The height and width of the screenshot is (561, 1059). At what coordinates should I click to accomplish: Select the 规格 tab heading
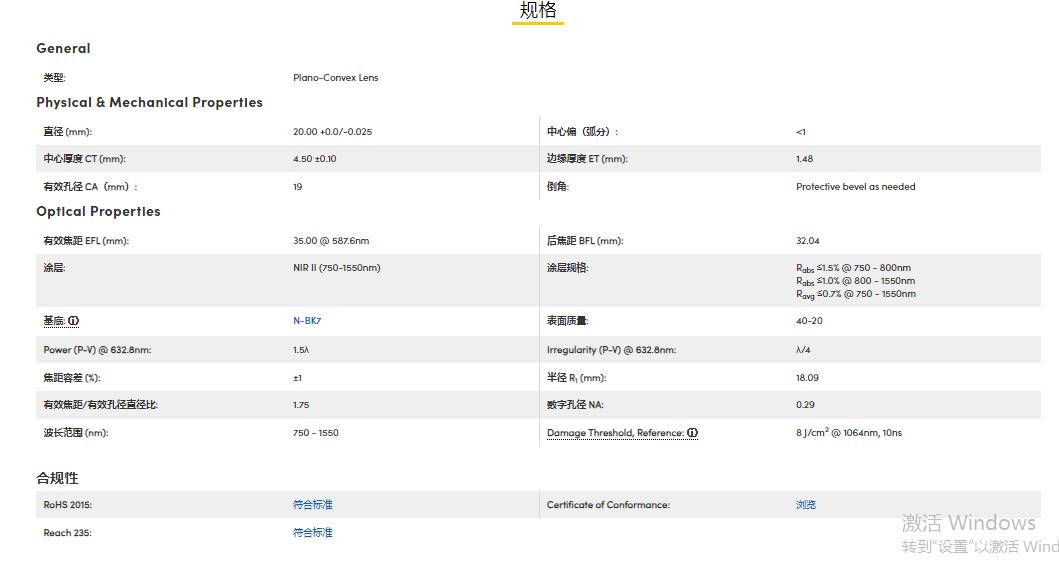point(538,10)
